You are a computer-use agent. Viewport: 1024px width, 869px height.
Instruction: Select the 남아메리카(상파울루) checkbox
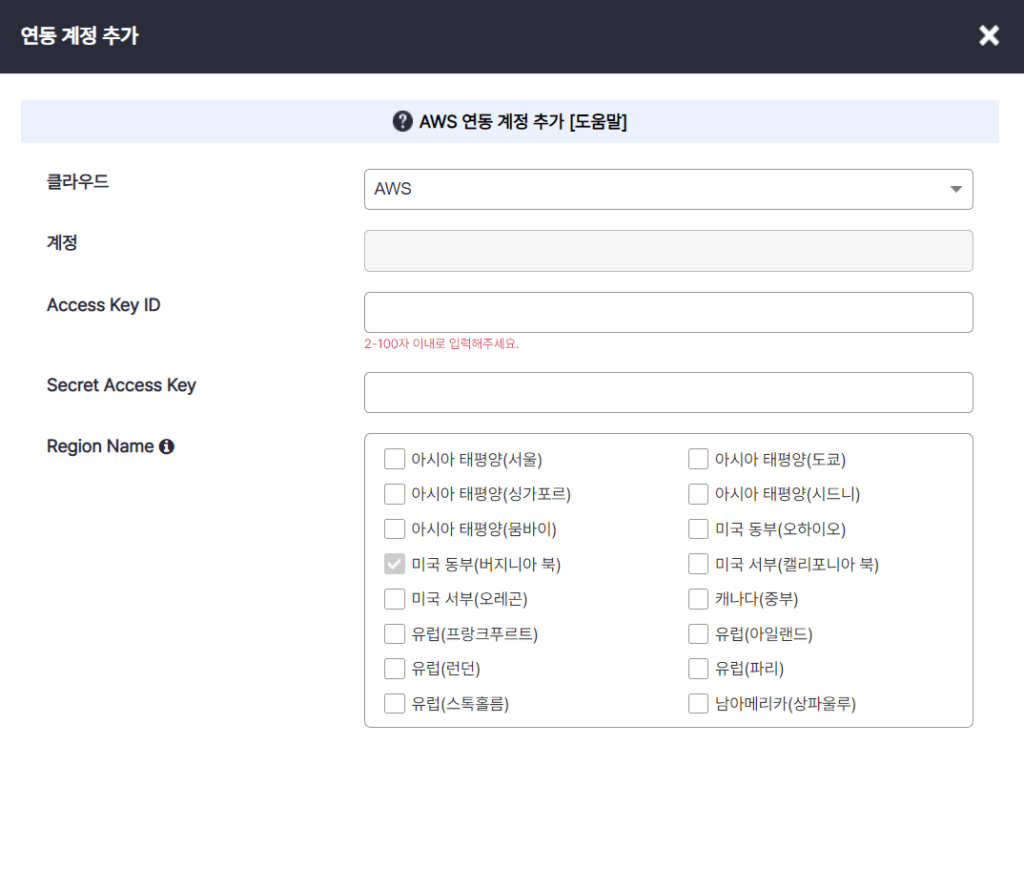click(x=697, y=703)
